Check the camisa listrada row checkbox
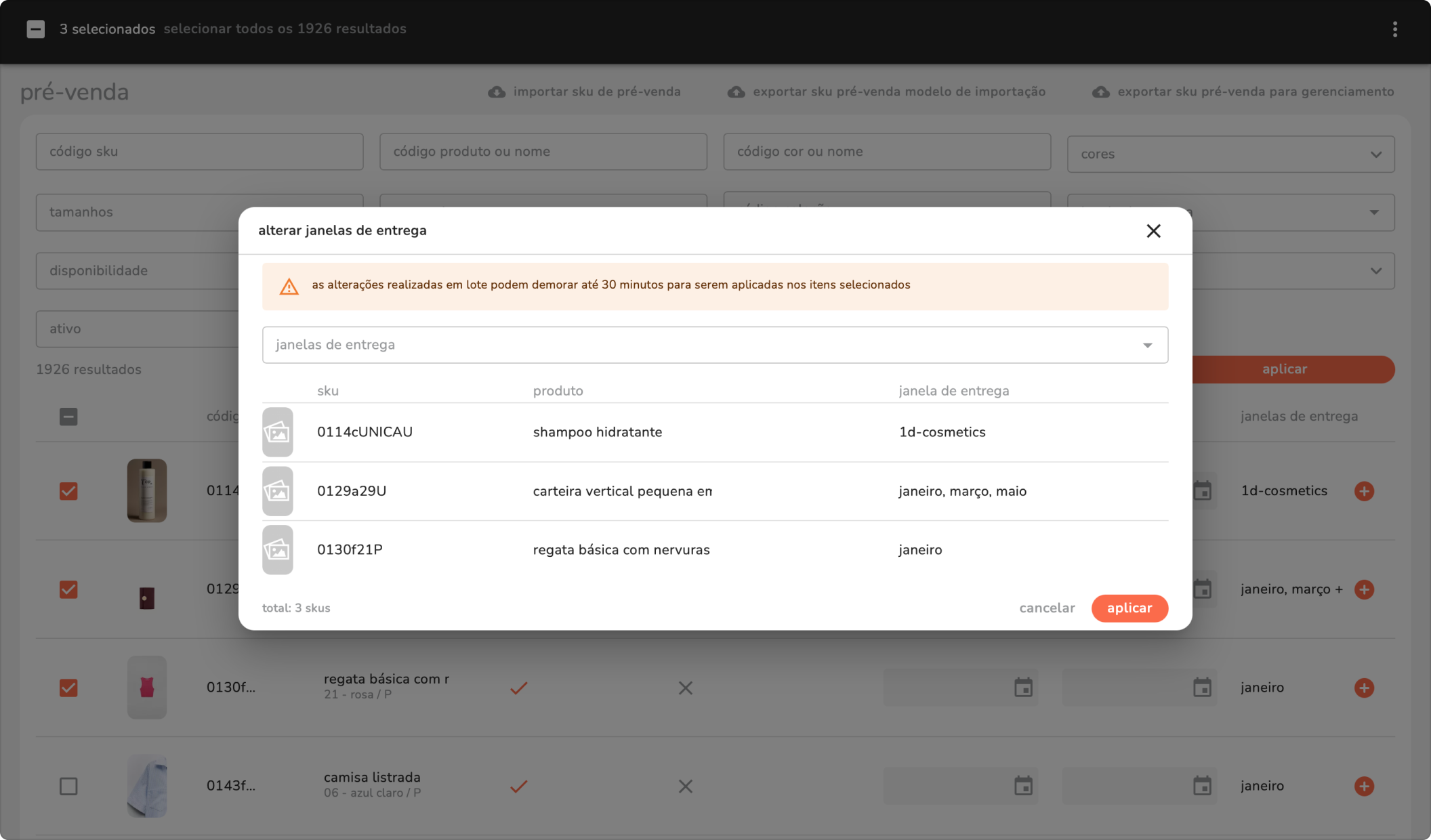1431x840 pixels. coord(68,786)
